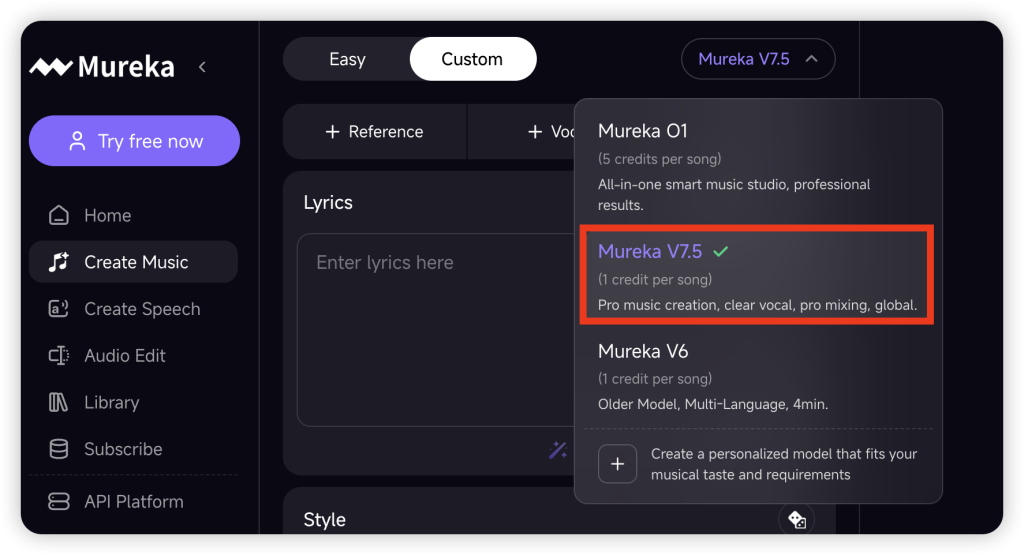Image resolution: width=1024 pixels, height=555 pixels.
Task: Click the Library books icon
Action: [x=59, y=403]
